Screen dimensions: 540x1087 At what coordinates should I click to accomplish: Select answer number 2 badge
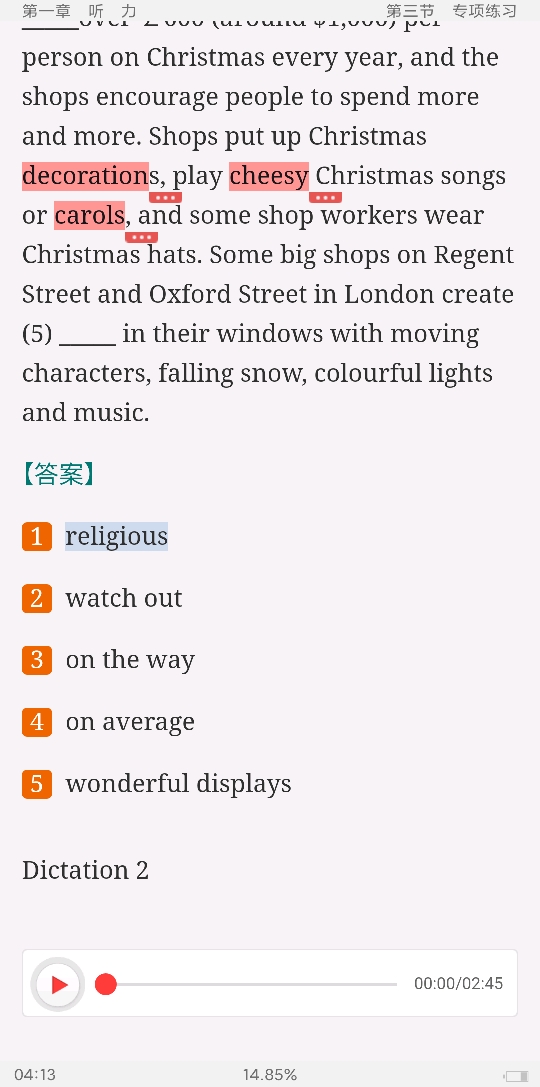pyautogui.click(x=37, y=598)
